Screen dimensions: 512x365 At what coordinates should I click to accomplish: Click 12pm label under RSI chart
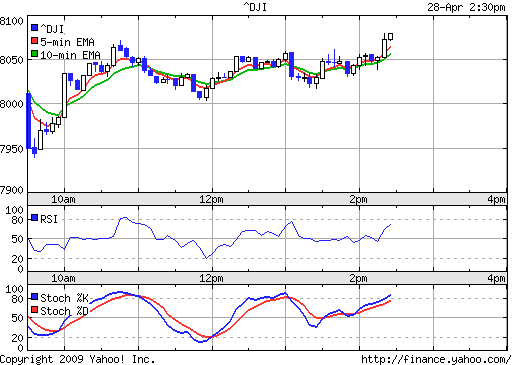pos(211,278)
